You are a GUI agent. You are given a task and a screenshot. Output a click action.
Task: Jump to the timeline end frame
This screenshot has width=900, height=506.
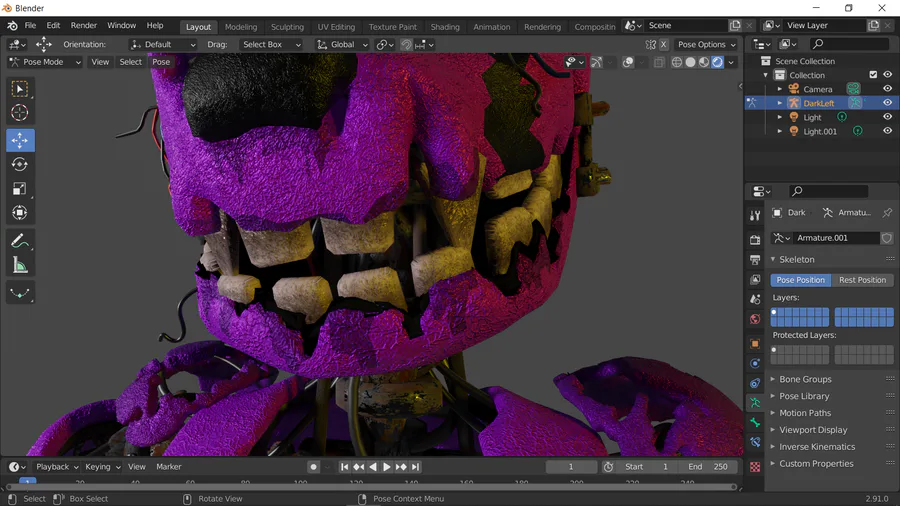tap(416, 467)
